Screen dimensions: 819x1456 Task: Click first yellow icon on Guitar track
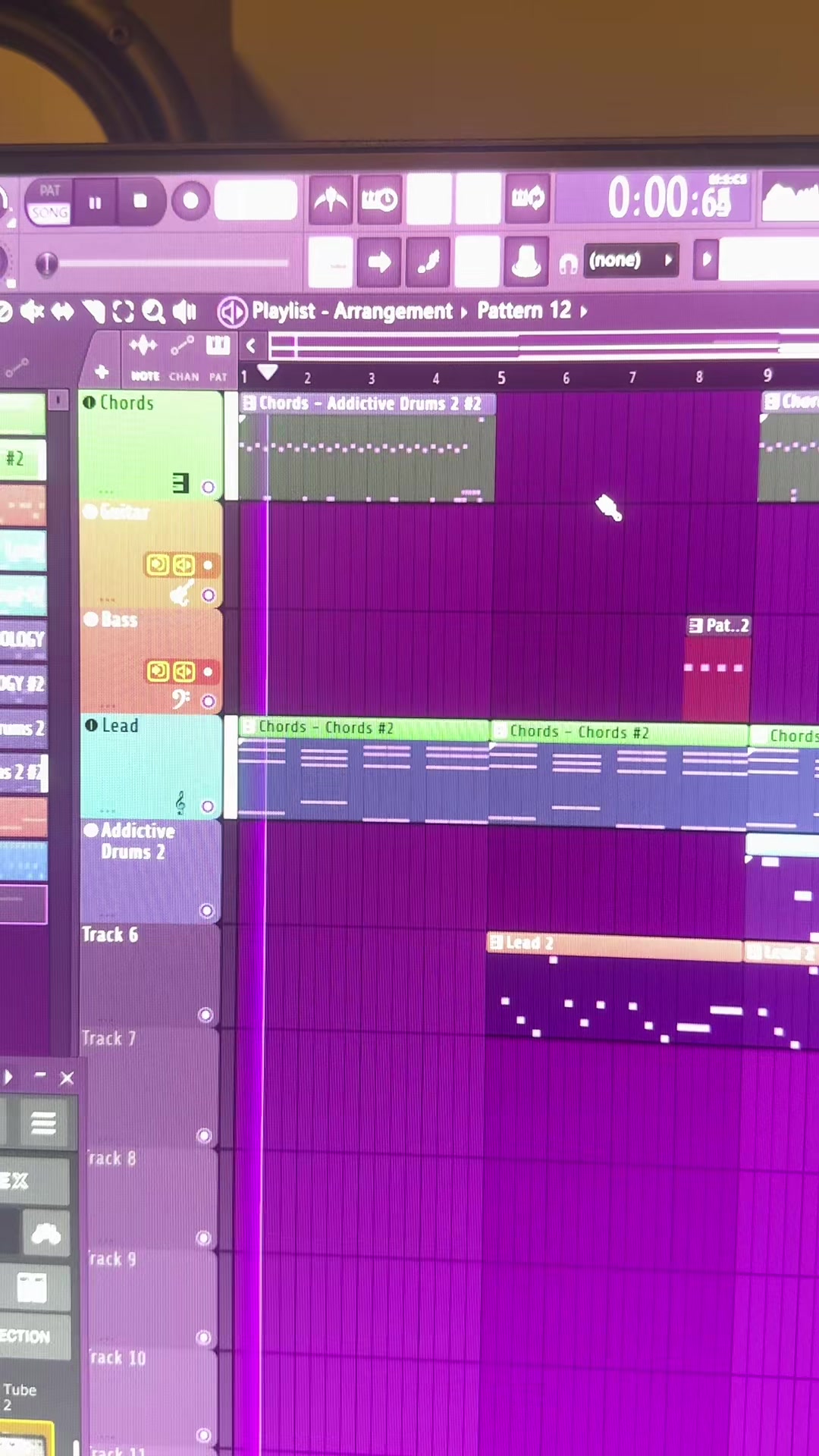[158, 565]
